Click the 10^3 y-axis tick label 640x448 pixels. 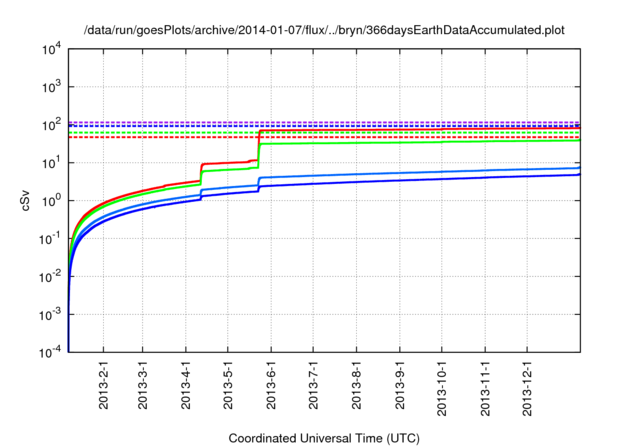pyautogui.click(x=50, y=88)
